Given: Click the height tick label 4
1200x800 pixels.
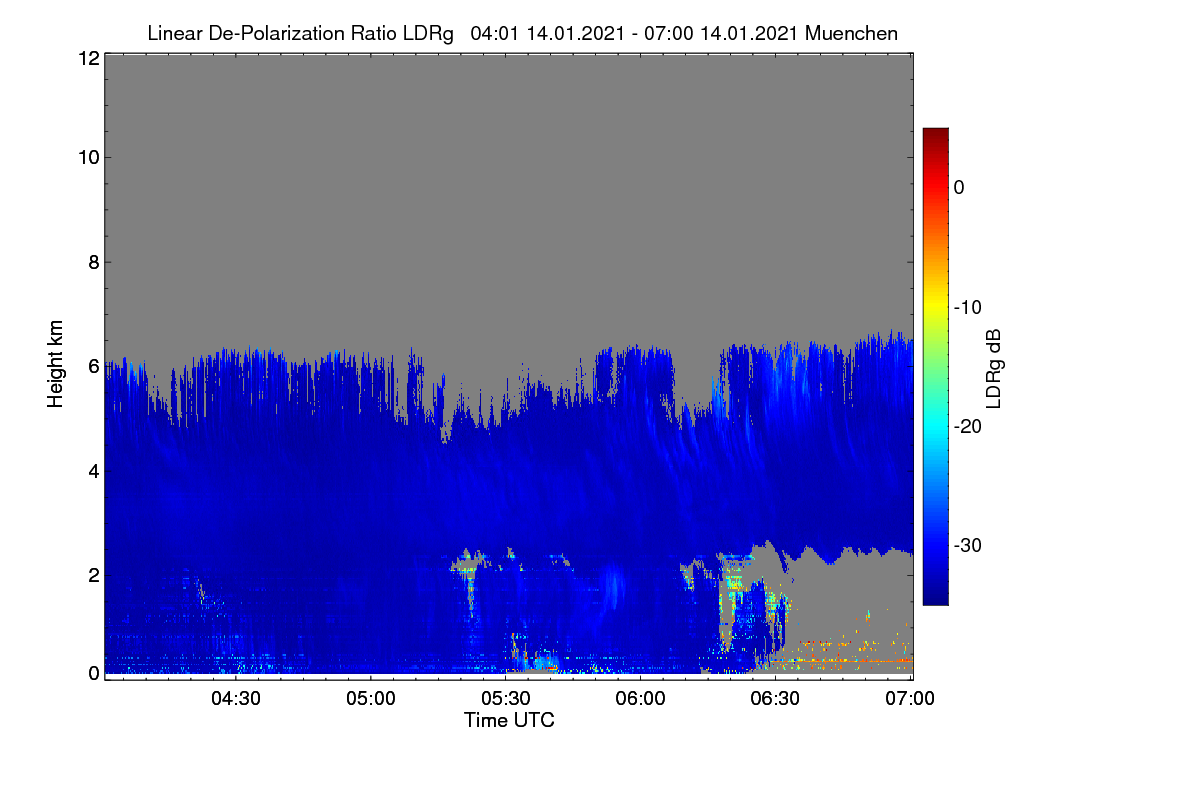Looking at the screenshot, I should tap(93, 470).
